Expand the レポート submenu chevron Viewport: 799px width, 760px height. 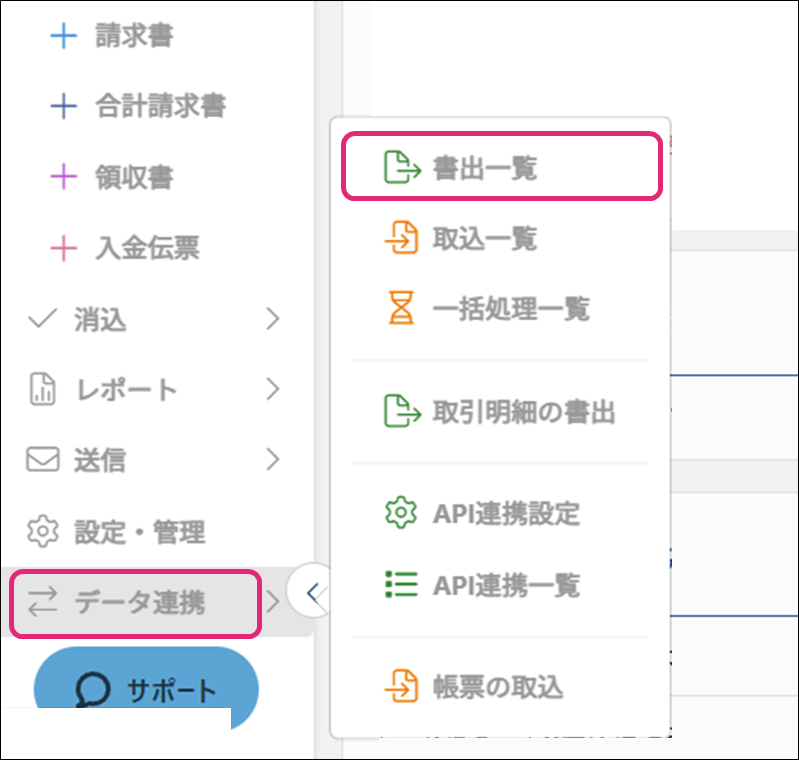click(273, 390)
